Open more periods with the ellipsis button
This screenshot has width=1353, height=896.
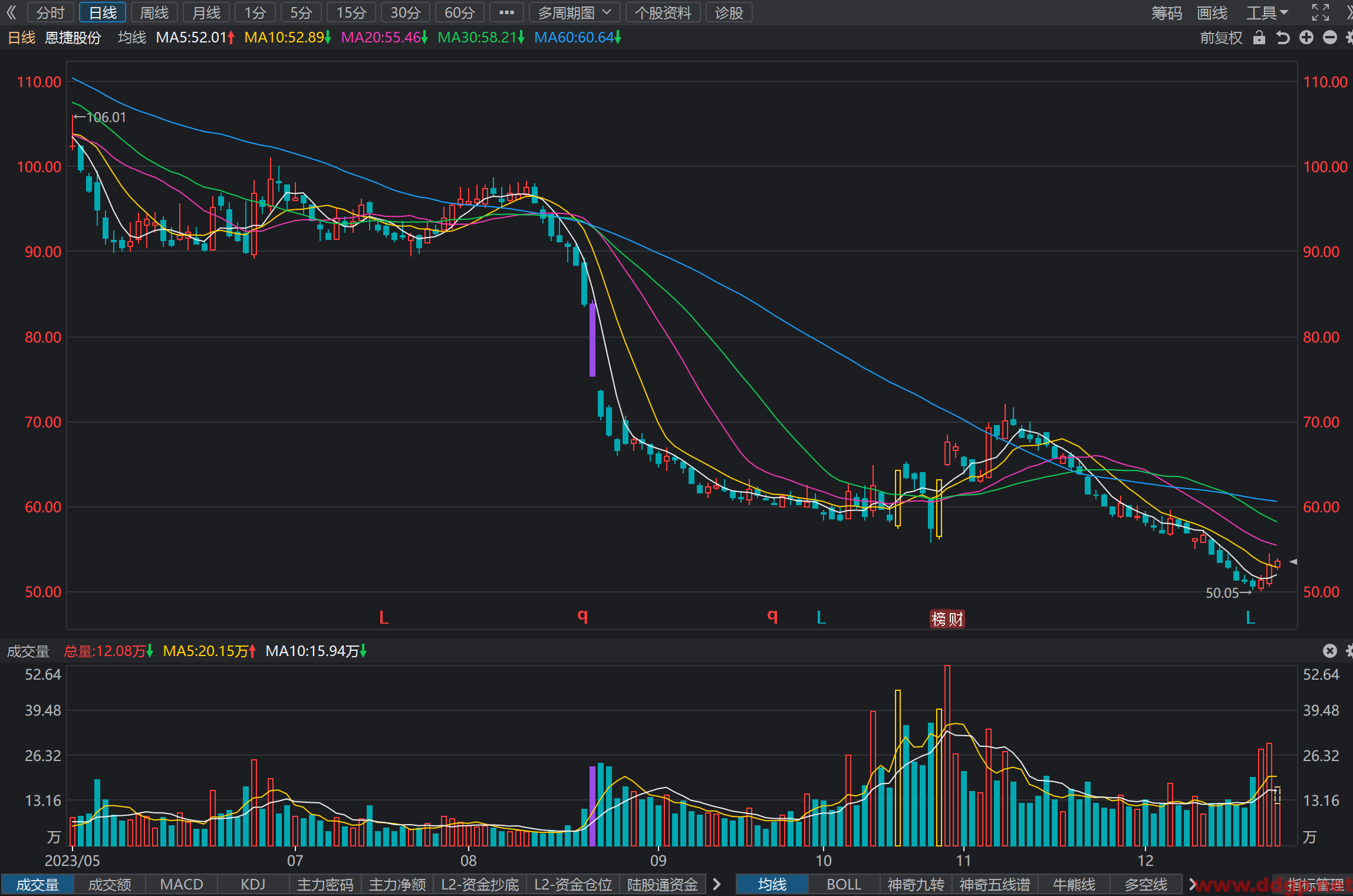[506, 12]
